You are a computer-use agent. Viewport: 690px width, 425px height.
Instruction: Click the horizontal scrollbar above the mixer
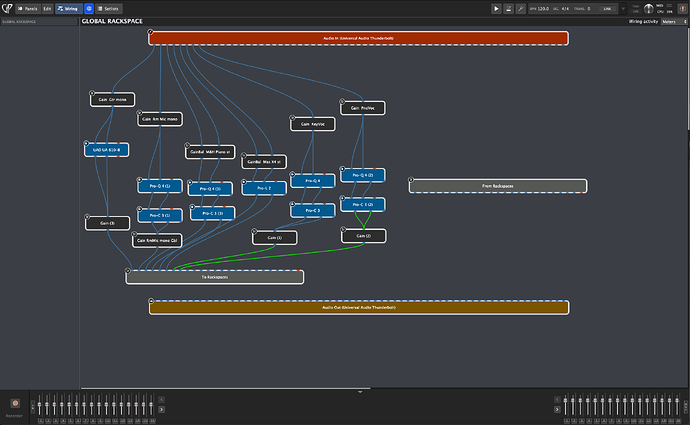point(225,388)
